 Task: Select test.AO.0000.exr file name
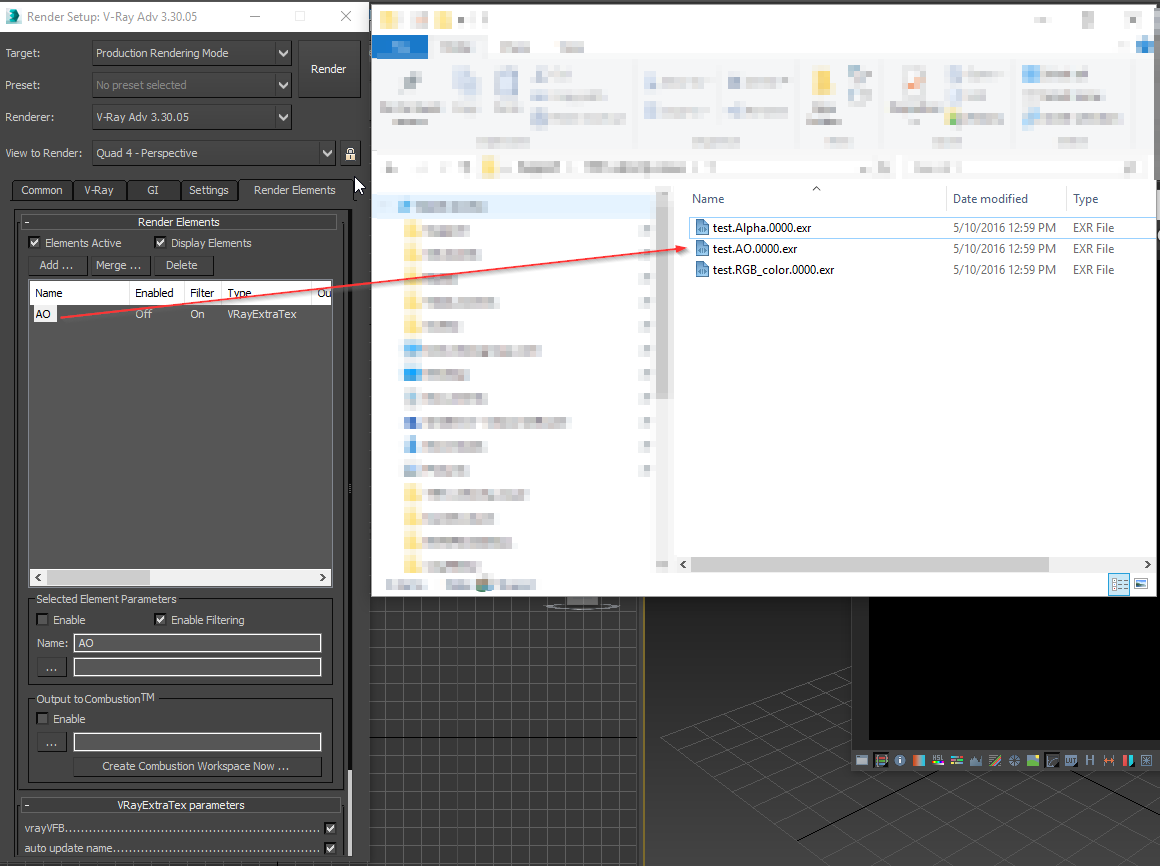[755, 248]
